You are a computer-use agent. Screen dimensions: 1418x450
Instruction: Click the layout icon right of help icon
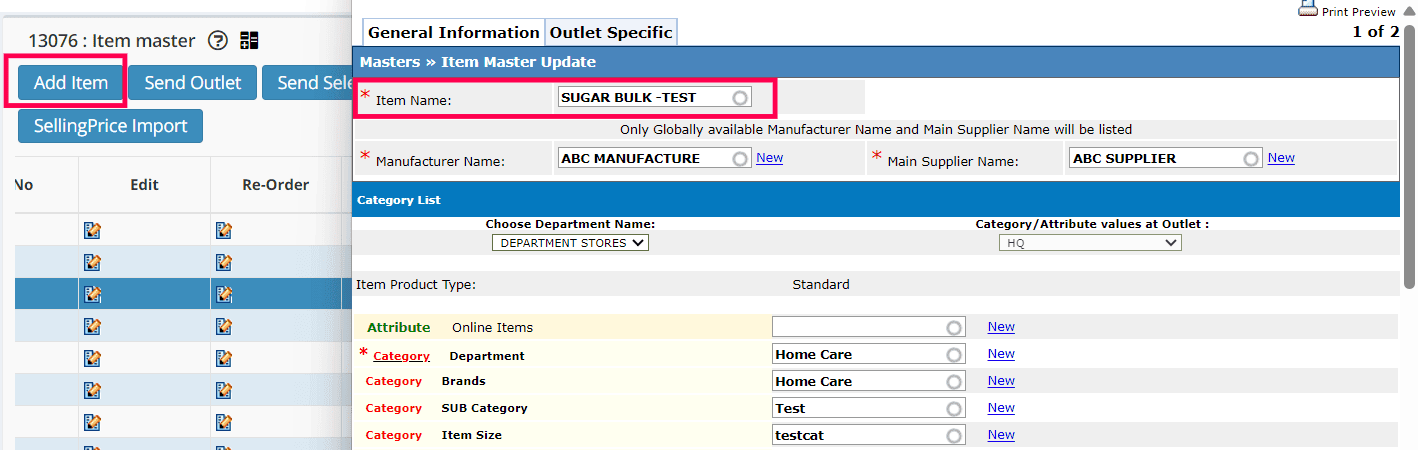pyautogui.click(x=249, y=41)
